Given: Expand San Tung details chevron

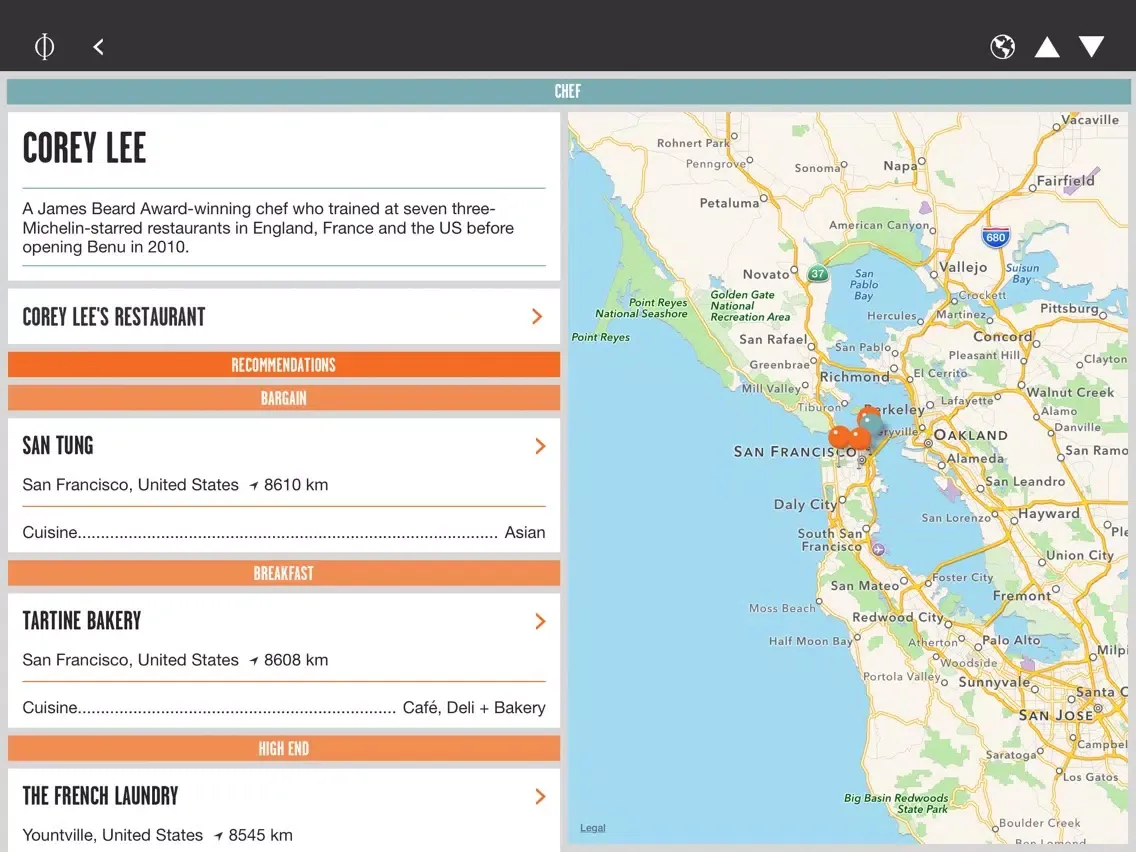Looking at the screenshot, I should point(540,446).
